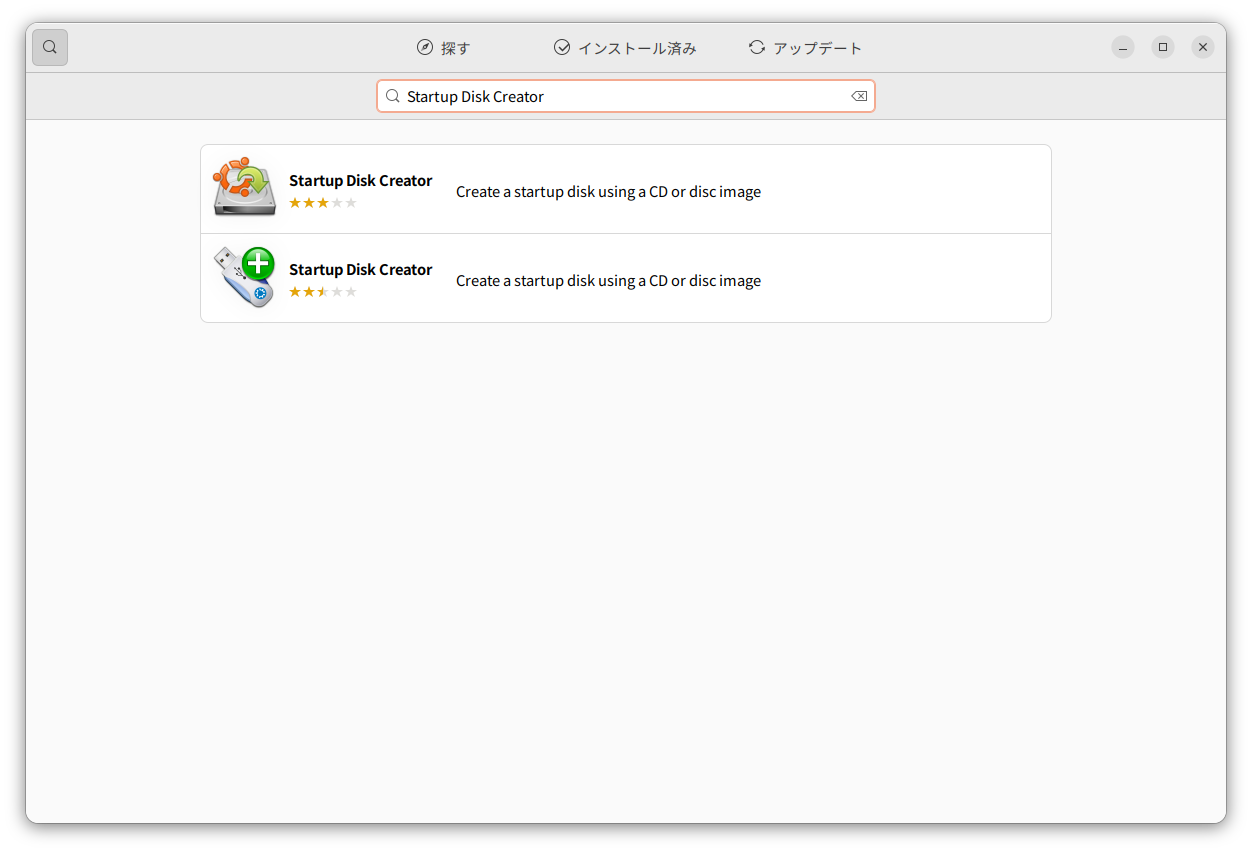Viewport: 1252px width, 852px height.
Task: Open the first Startup Disk Creator result
Action: pyautogui.click(x=626, y=188)
